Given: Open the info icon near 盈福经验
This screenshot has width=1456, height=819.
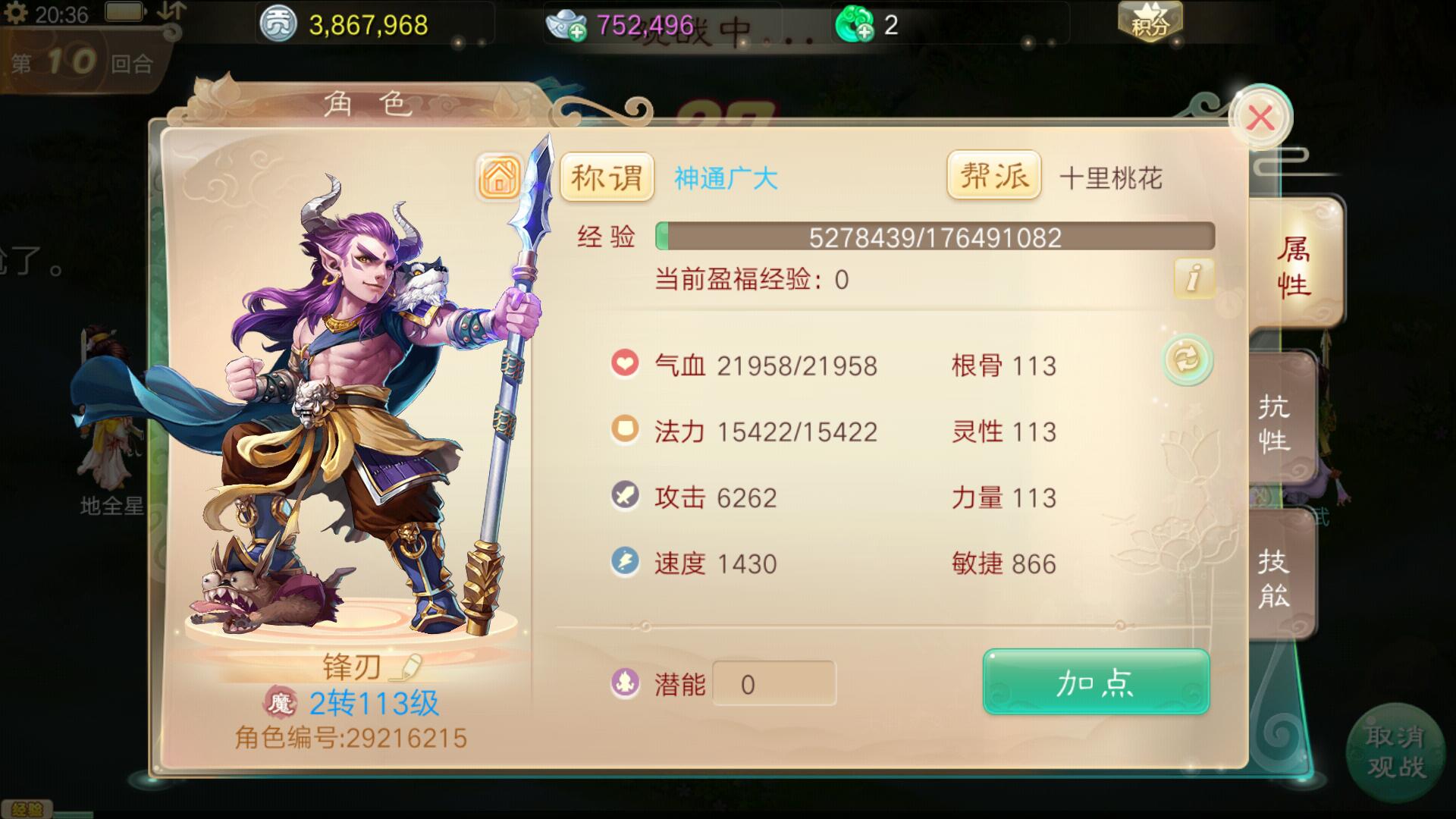Looking at the screenshot, I should (1194, 278).
